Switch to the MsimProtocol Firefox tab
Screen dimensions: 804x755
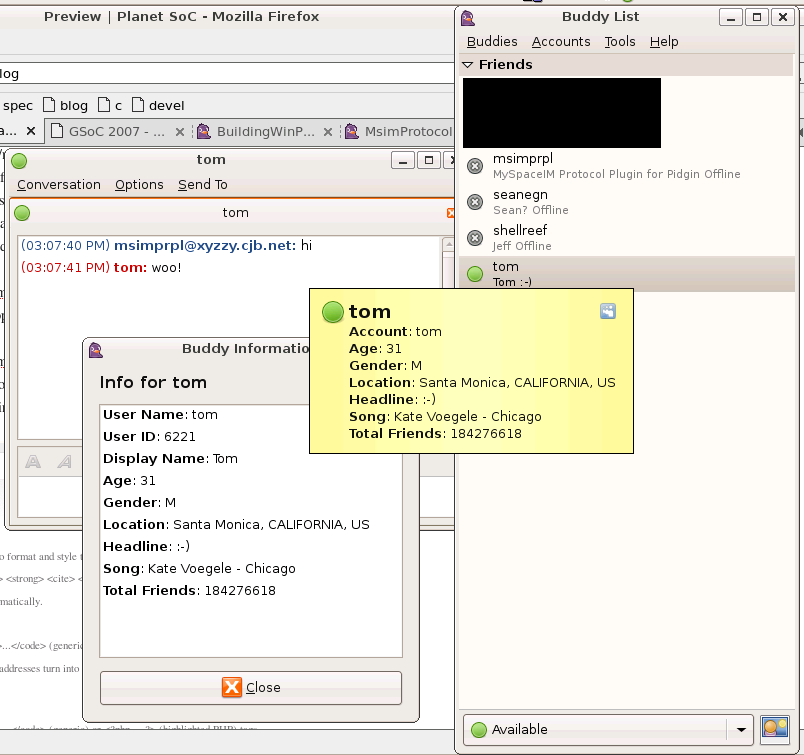pos(398,132)
